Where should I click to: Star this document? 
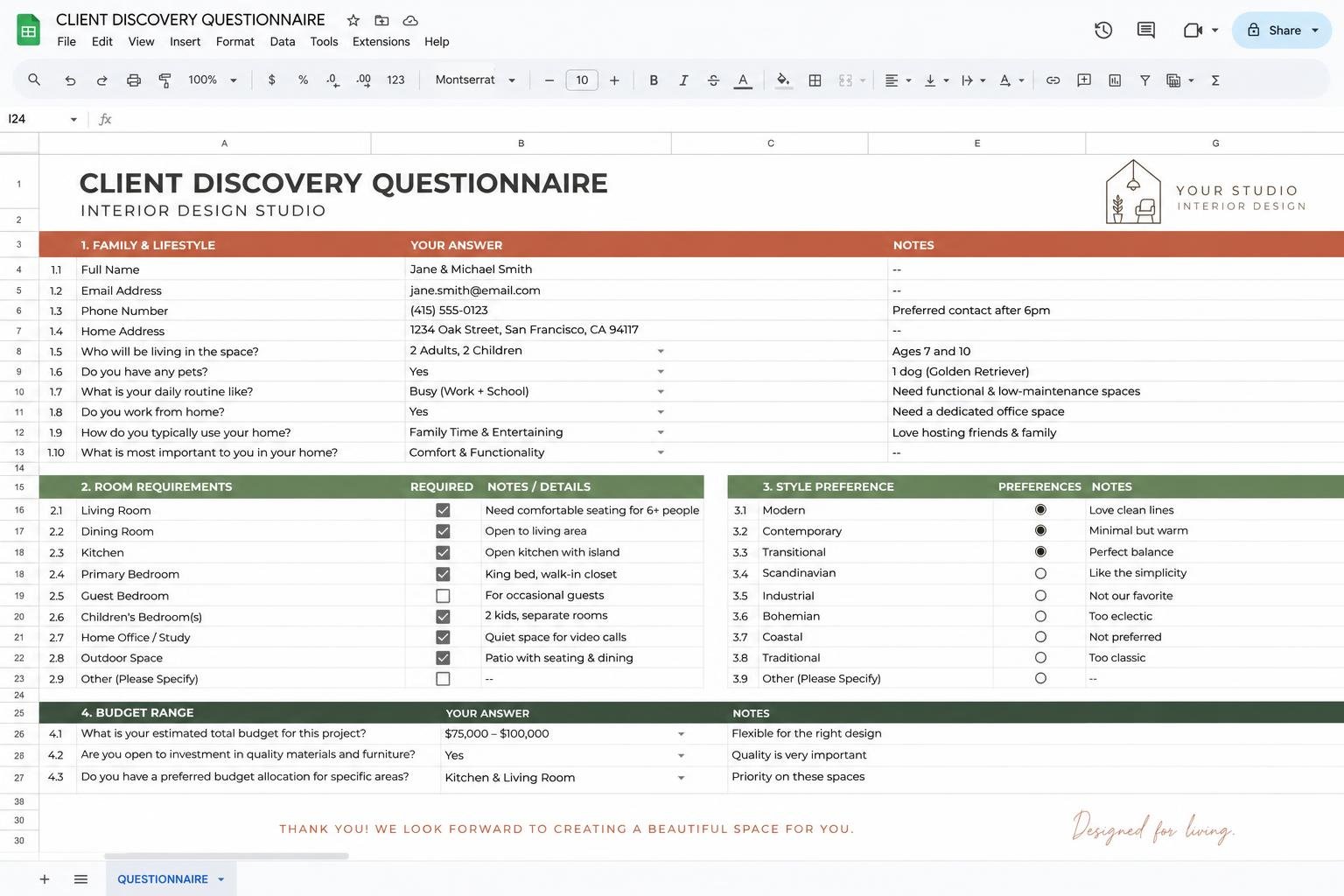coord(353,20)
